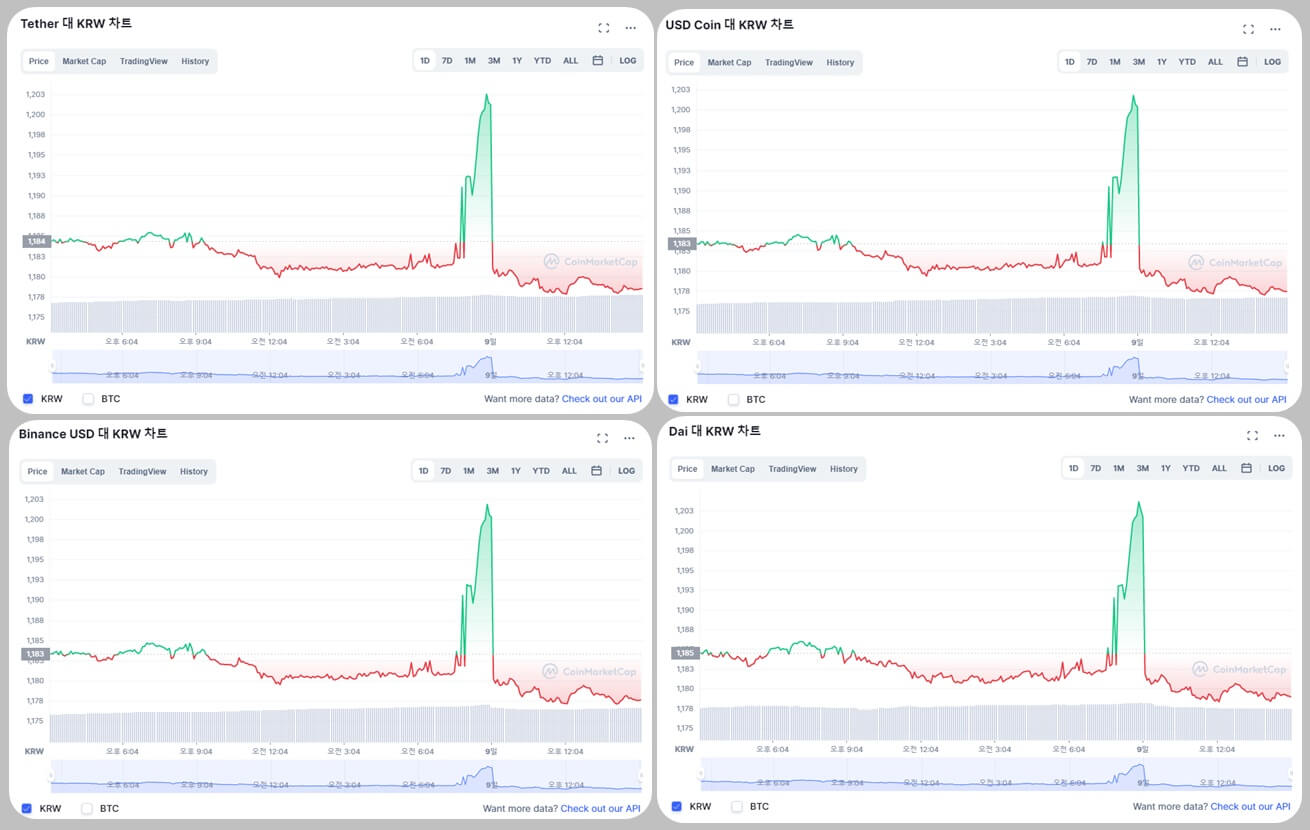
Task: Open fullscreen icon on USD Coin chart
Action: click(1249, 29)
